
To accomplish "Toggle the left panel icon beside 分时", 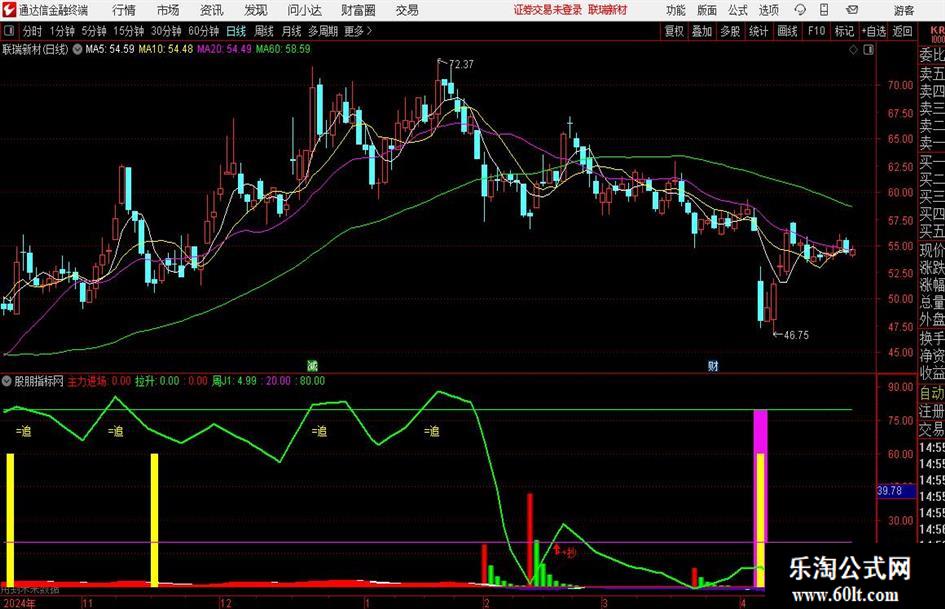I will point(9,31).
